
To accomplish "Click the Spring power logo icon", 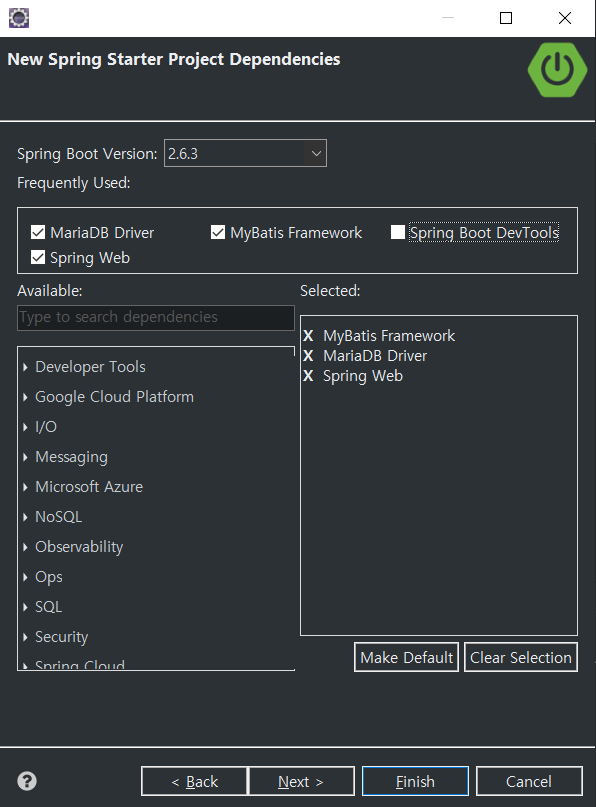I will [x=557, y=69].
